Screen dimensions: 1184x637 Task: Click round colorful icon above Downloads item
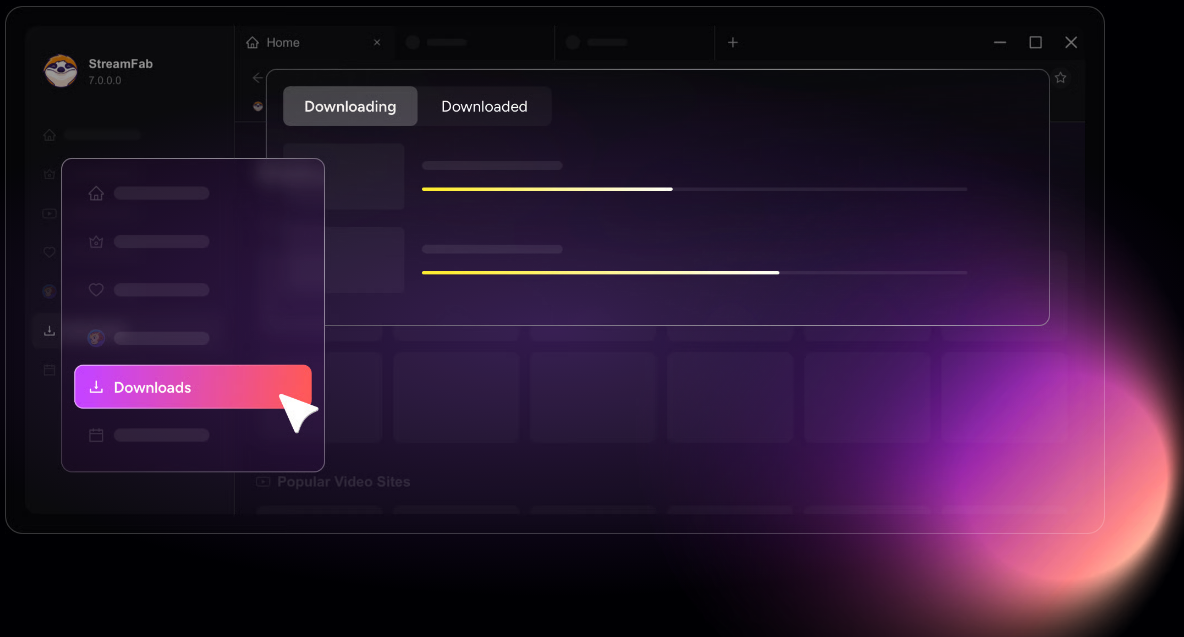(96, 338)
